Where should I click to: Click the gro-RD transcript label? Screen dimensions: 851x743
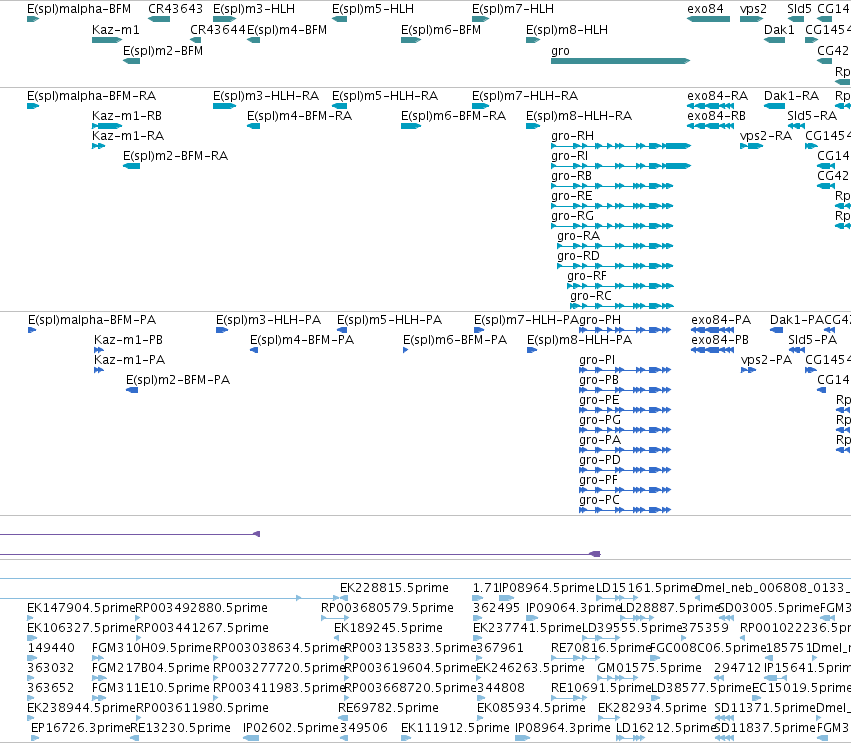(x=579, y=256)
